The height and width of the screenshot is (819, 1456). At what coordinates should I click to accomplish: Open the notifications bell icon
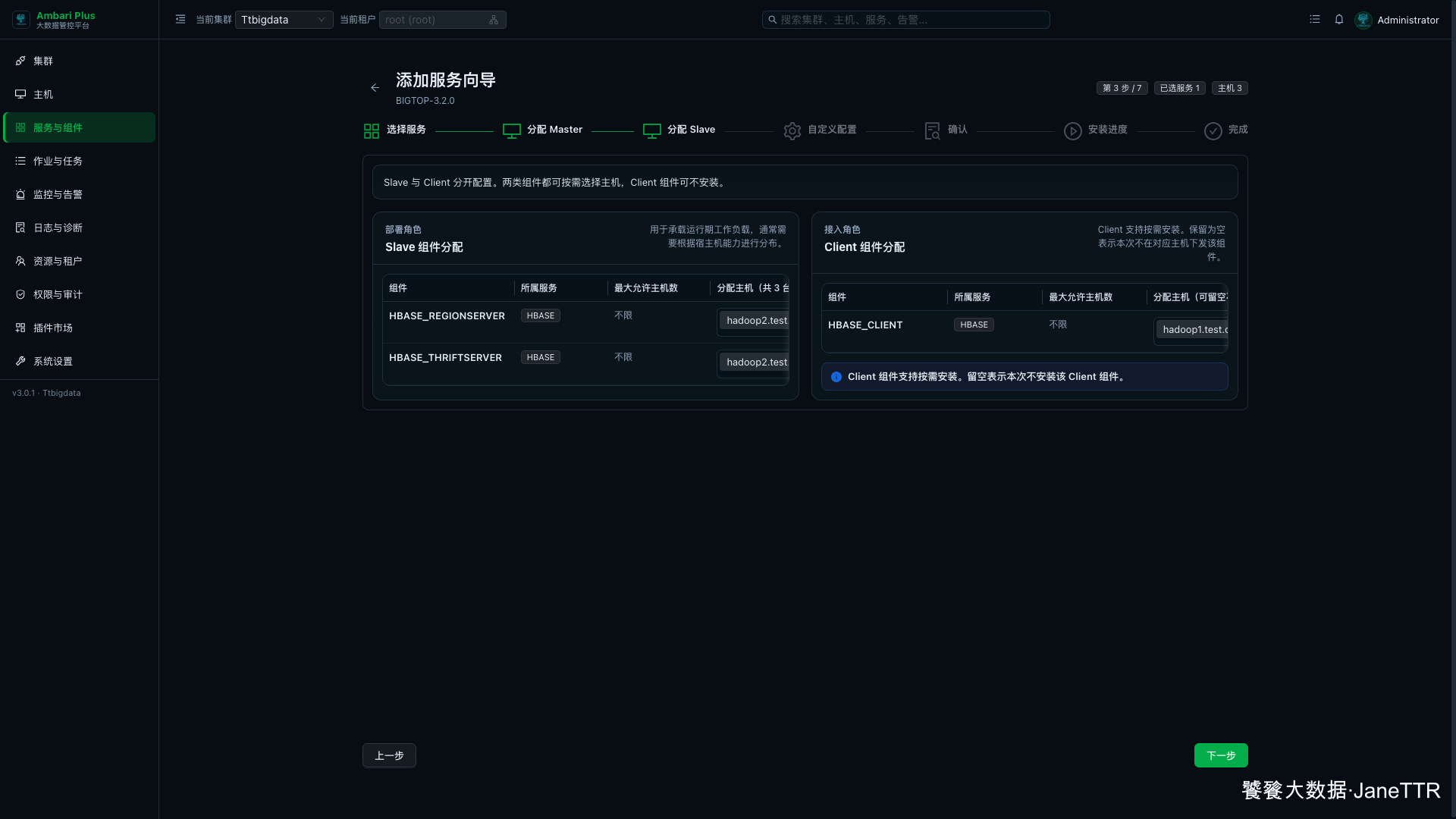[1339, 20]
